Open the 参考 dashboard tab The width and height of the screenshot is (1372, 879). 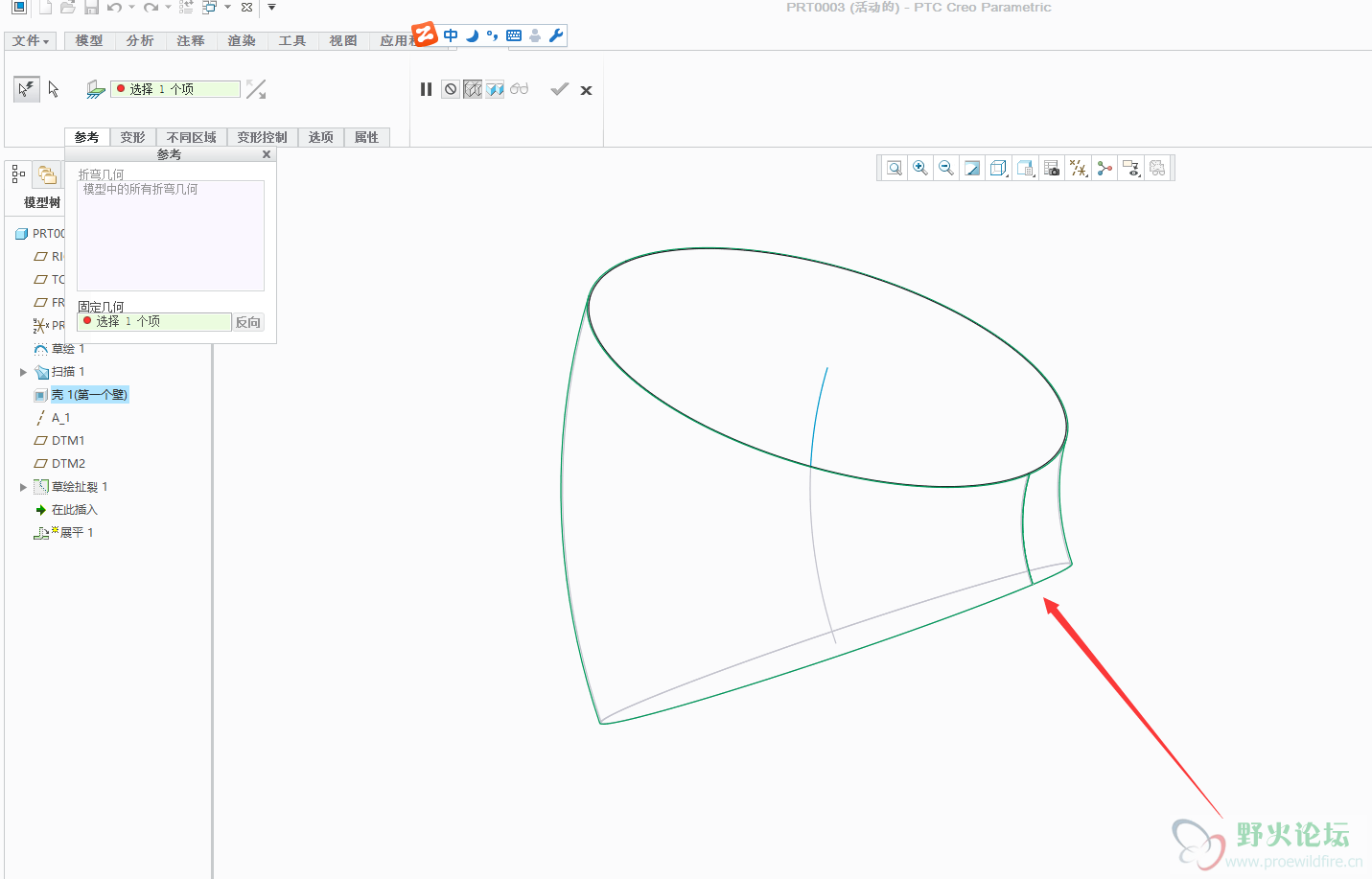click(86, 137)
